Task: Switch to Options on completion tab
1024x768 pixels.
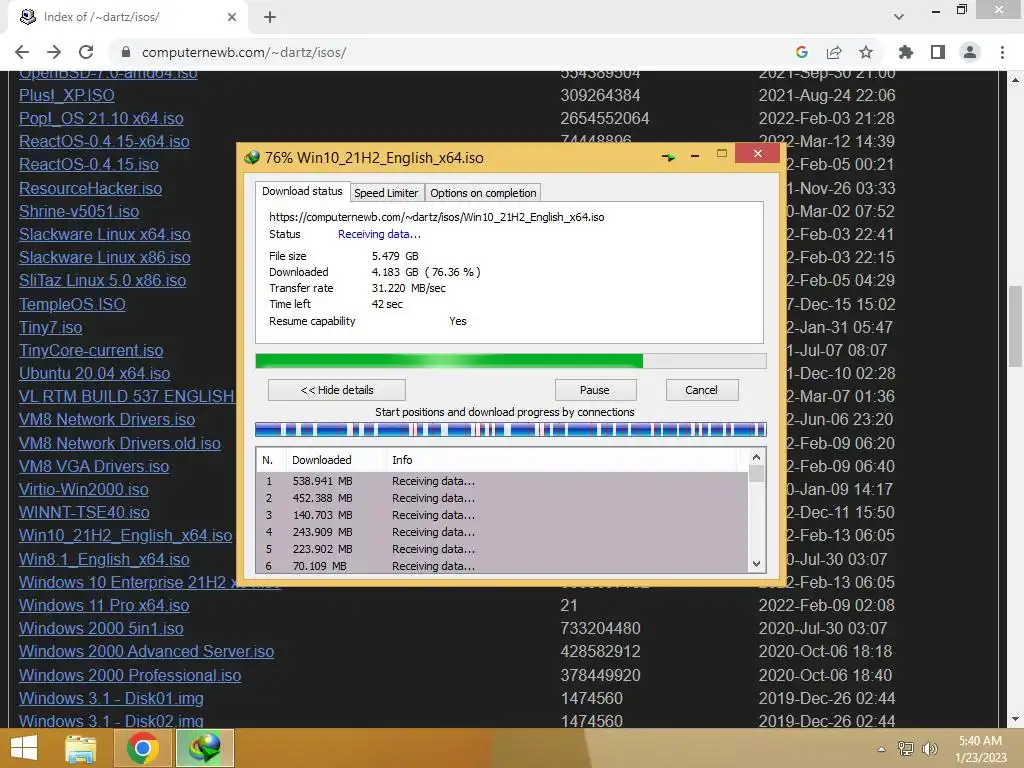Action: click(483, 193)
